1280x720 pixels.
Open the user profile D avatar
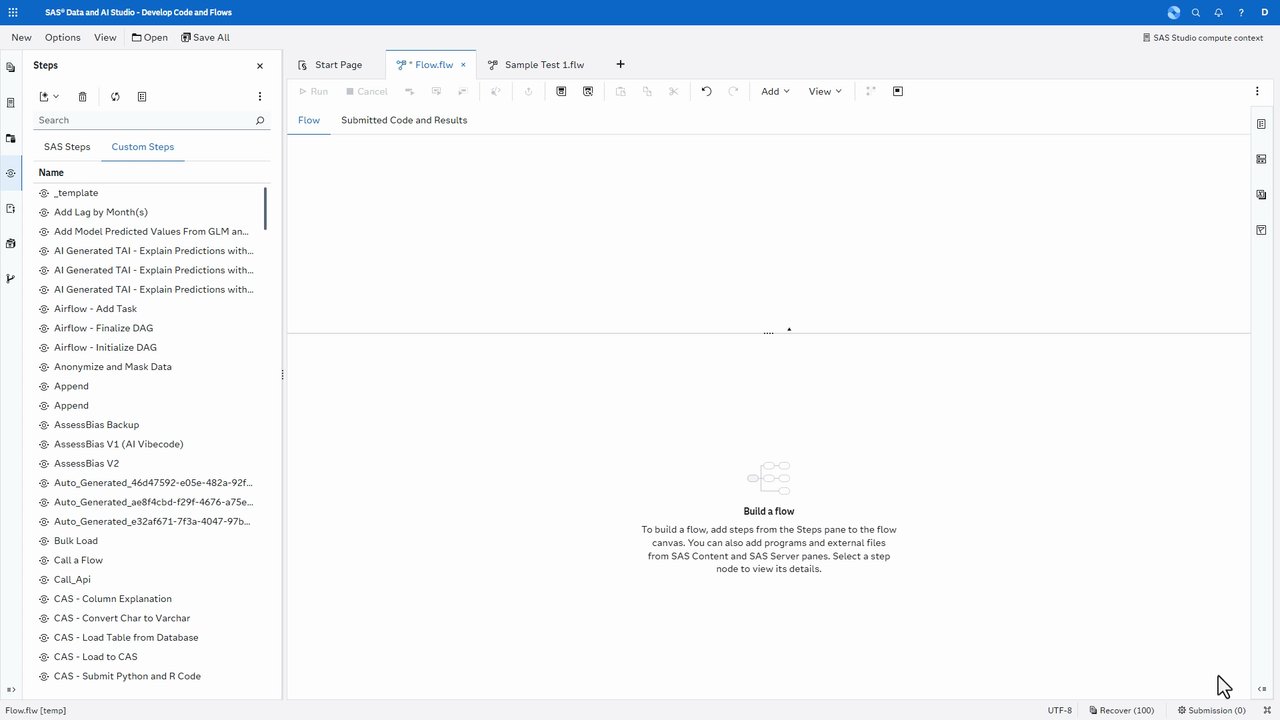pyautogui.click(x=1265, y=13)
